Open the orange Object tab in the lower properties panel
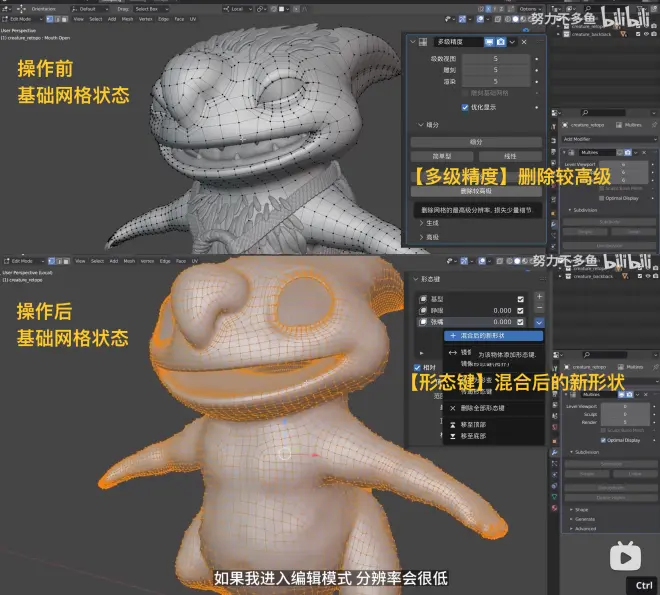The height and width of the screenshot is (595, 660). point(555,441)
